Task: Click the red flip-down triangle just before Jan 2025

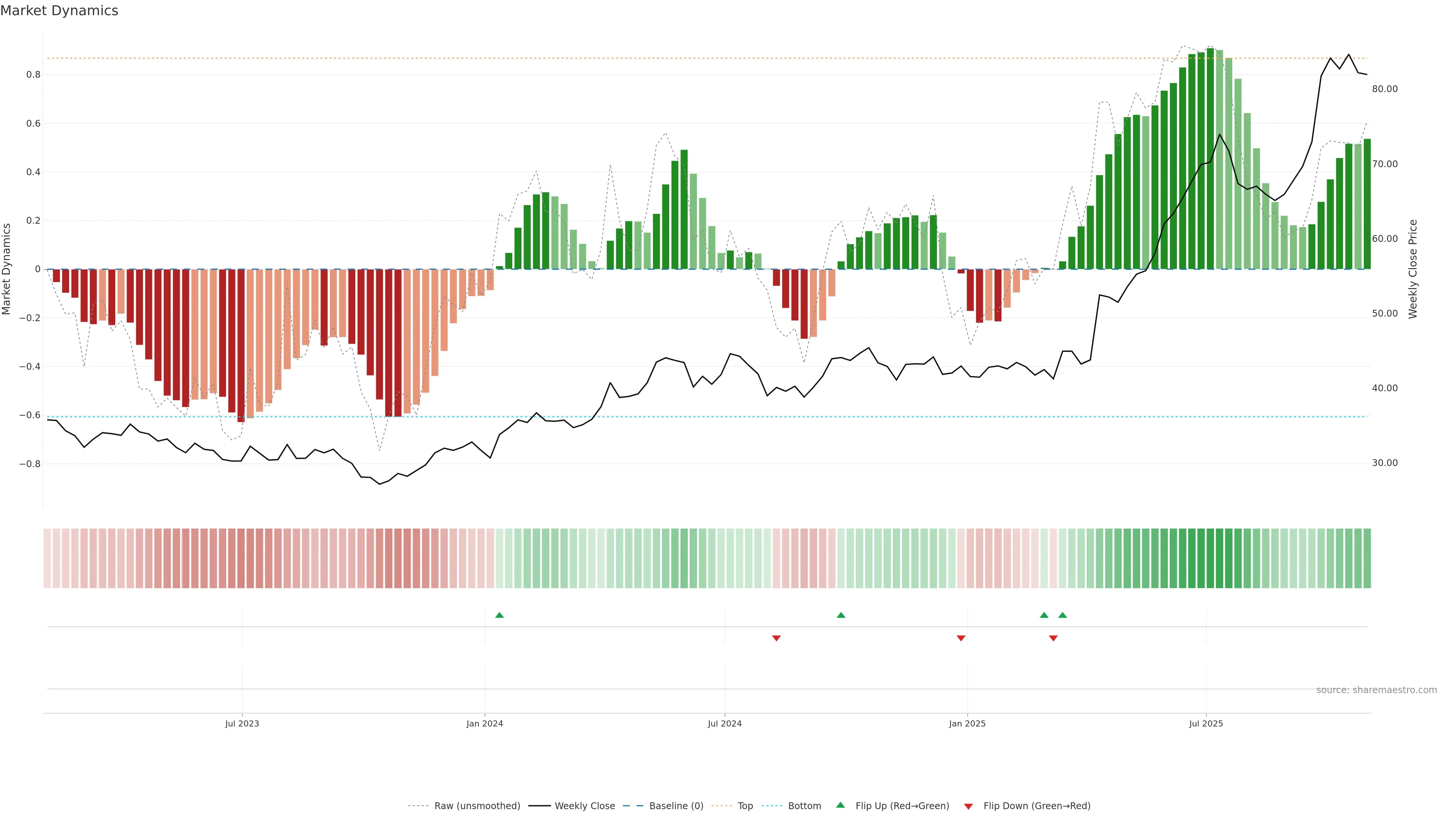Action: tap(961, 638)
